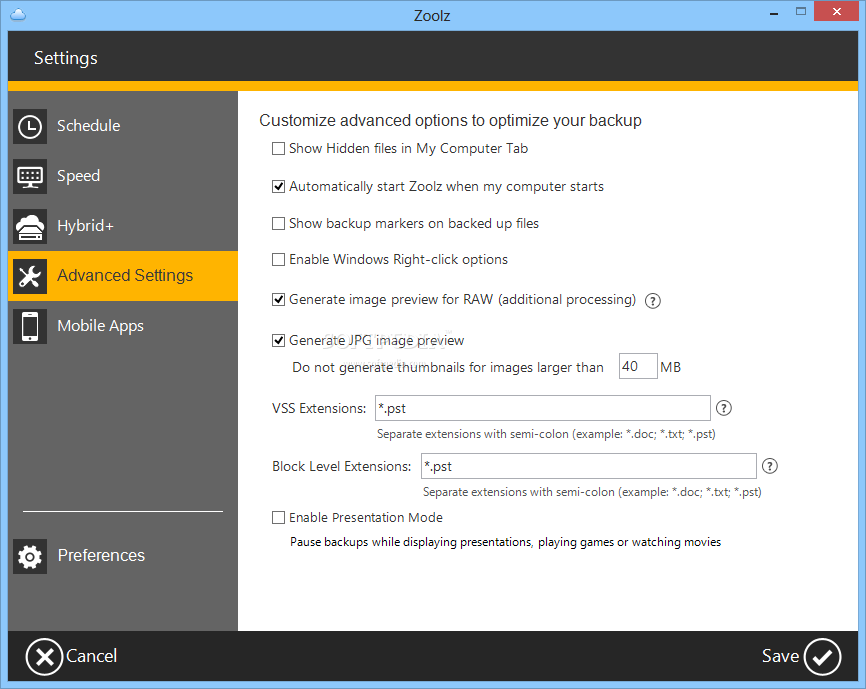Click the Hybrid+ cloud drive icon
This screenshot has width=866, height=689.
(x=30, y=226)
